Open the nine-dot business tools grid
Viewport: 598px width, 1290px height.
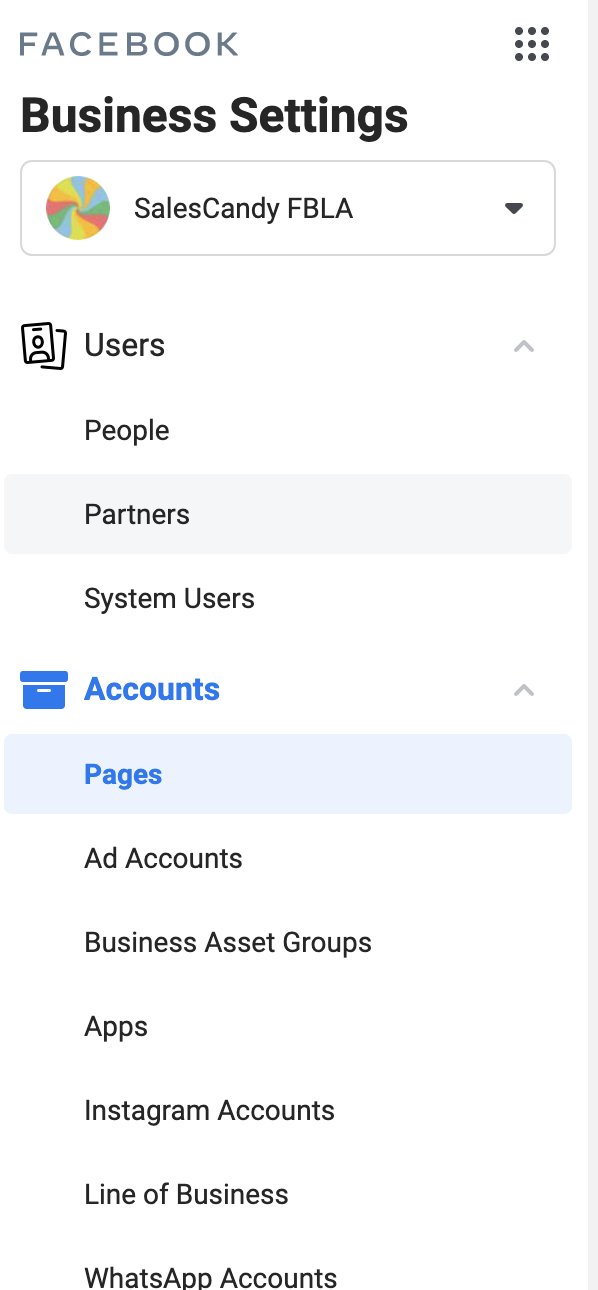pos(531,44)
